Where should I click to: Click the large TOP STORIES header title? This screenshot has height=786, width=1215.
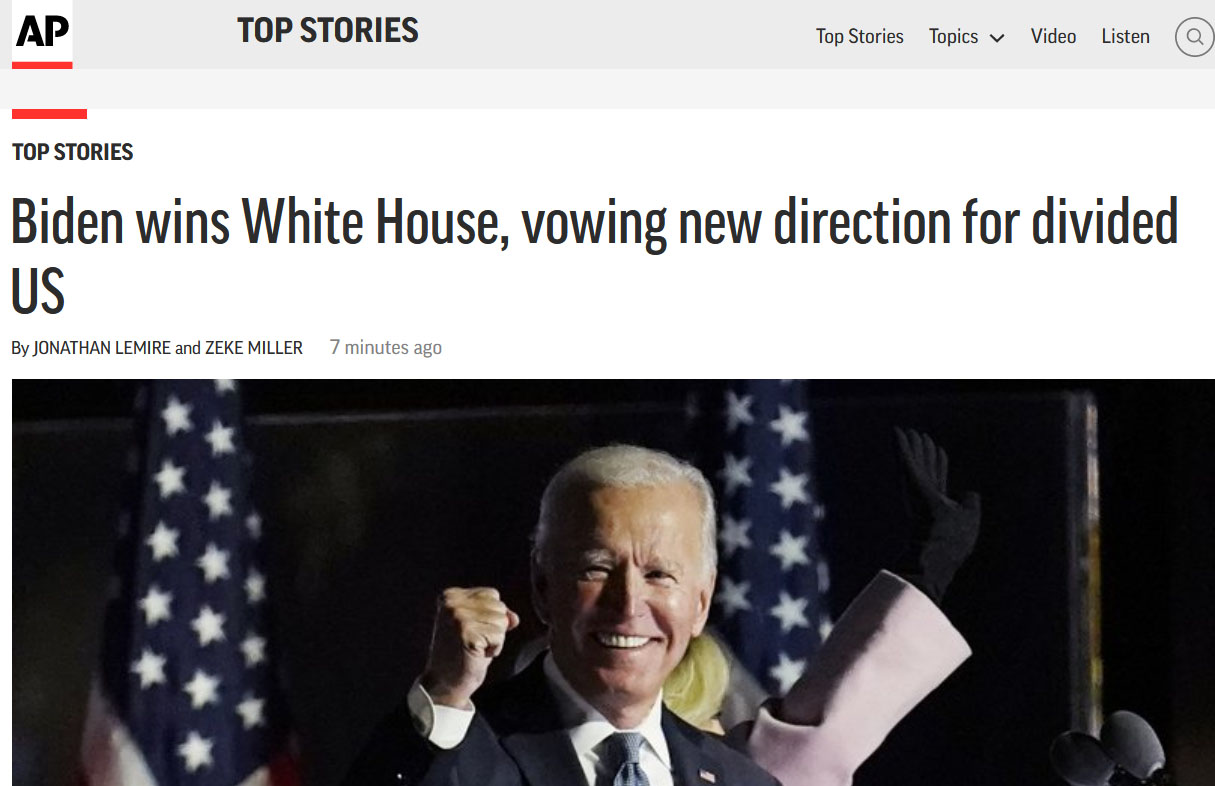point(328,31)
